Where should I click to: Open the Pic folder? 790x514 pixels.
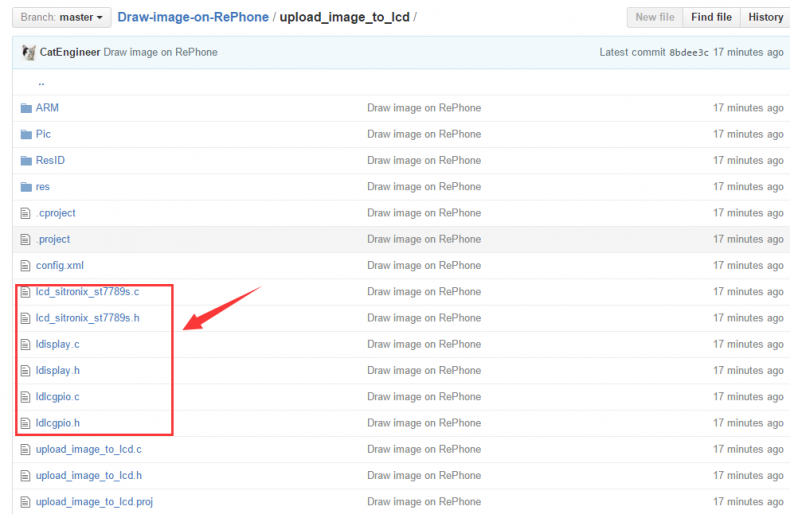(43, 134)
